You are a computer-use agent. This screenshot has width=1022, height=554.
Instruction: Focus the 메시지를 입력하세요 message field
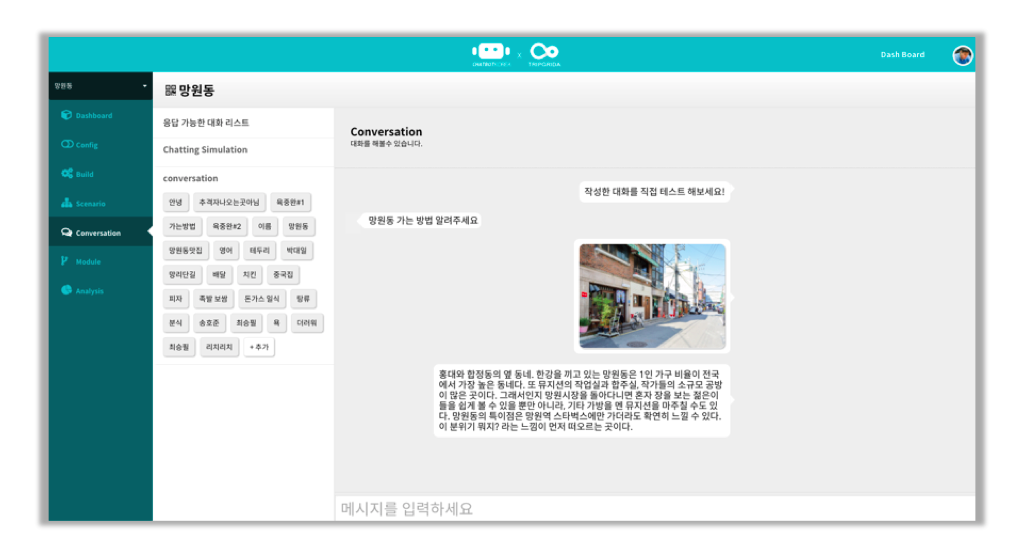click(654, 508)
